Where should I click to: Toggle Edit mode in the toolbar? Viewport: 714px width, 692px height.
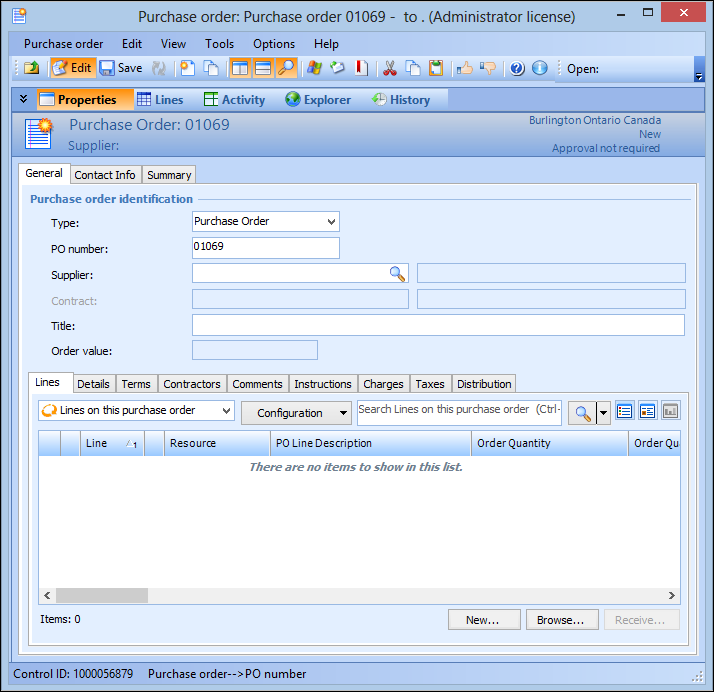pyautogui.click(x=71, y=68)
